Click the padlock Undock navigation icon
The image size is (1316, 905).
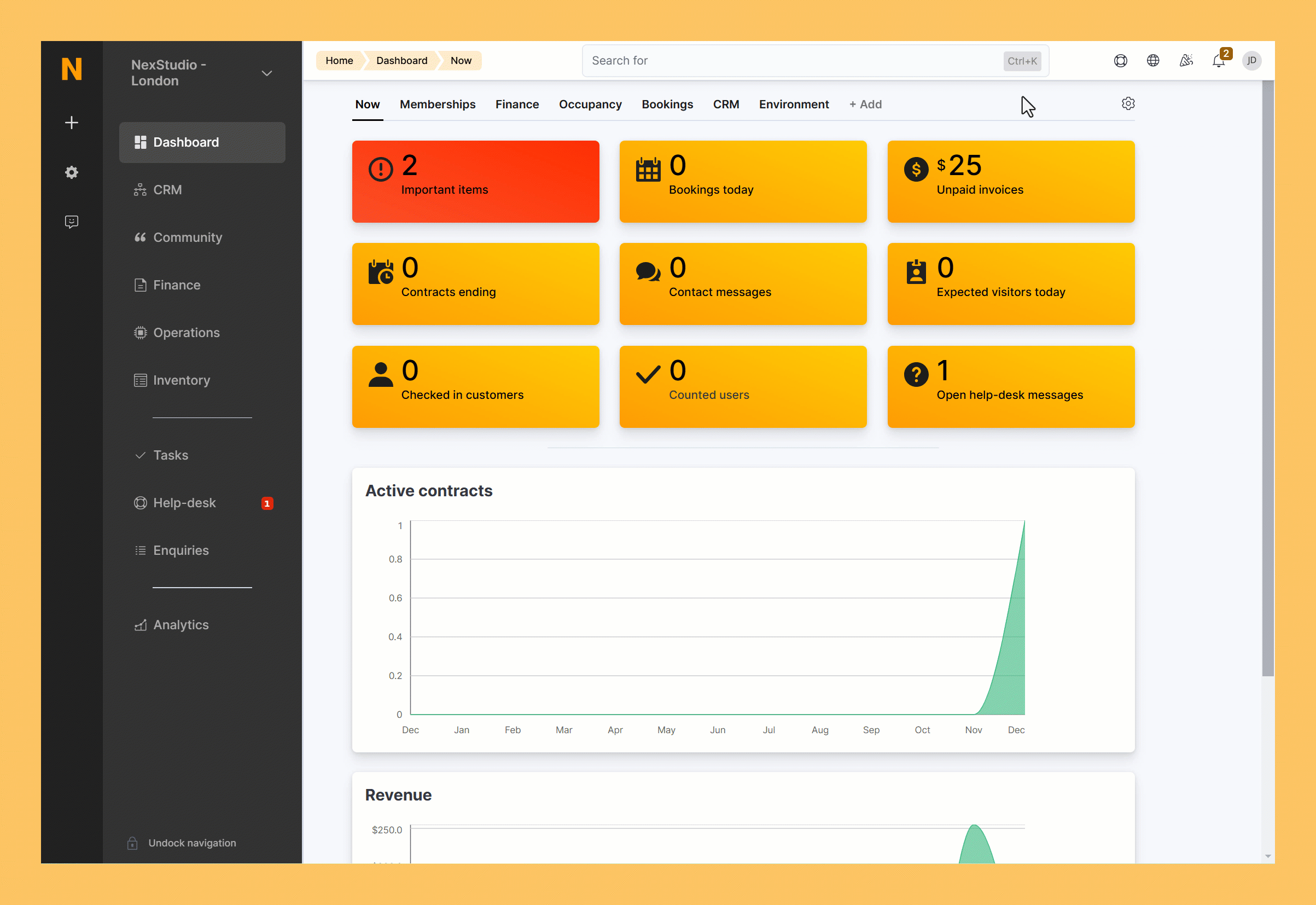click(132, 843)
